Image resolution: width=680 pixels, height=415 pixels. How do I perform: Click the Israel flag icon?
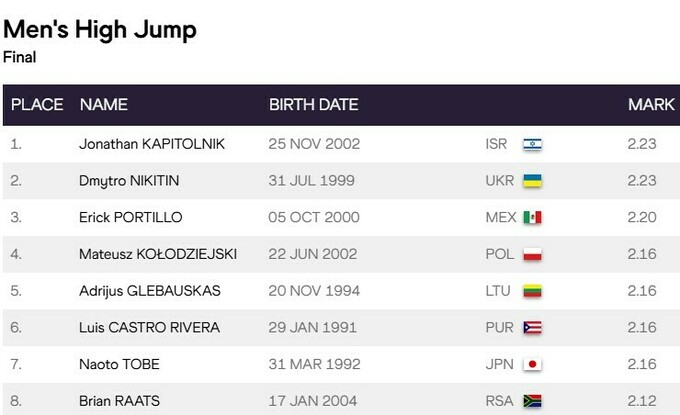(532, 144)
